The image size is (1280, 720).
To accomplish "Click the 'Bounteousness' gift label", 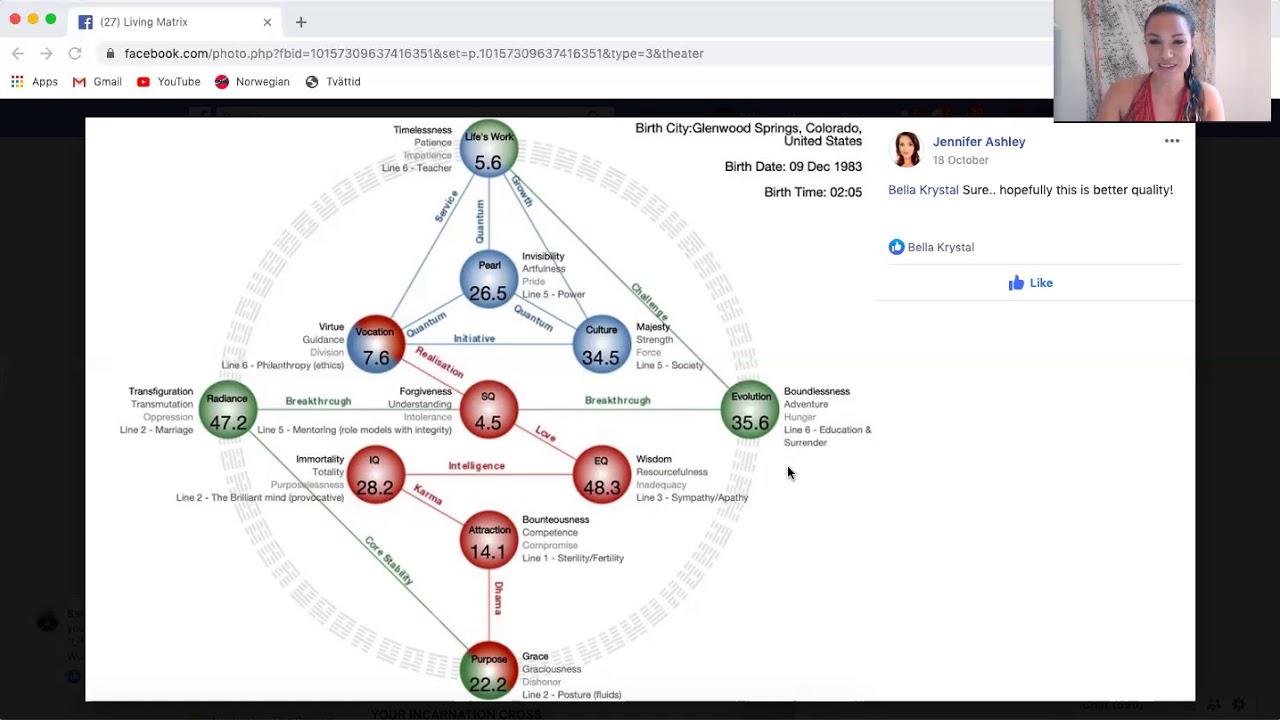I will click(x=556, y=520).
